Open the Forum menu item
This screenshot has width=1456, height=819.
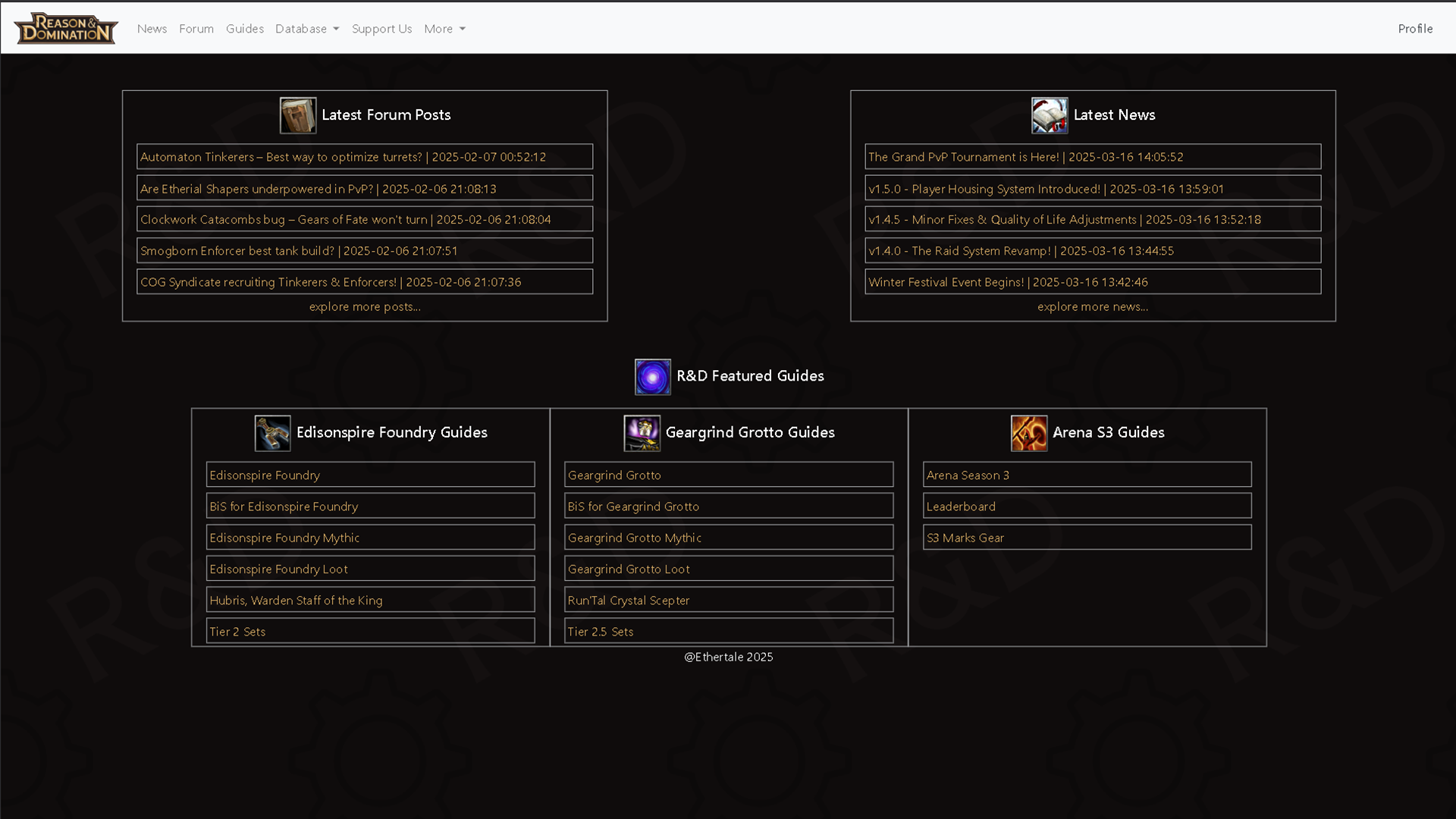196,29
